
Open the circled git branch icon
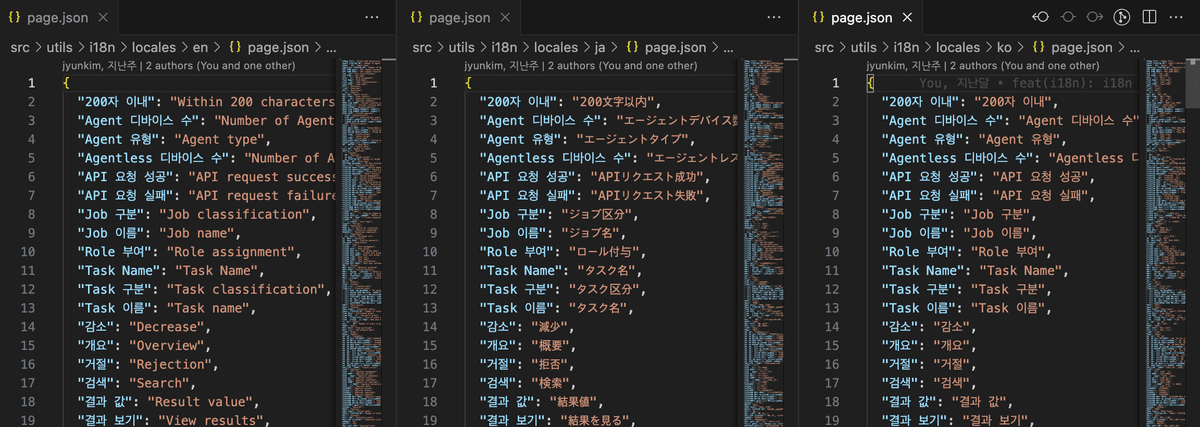(x=1123, y=17)
